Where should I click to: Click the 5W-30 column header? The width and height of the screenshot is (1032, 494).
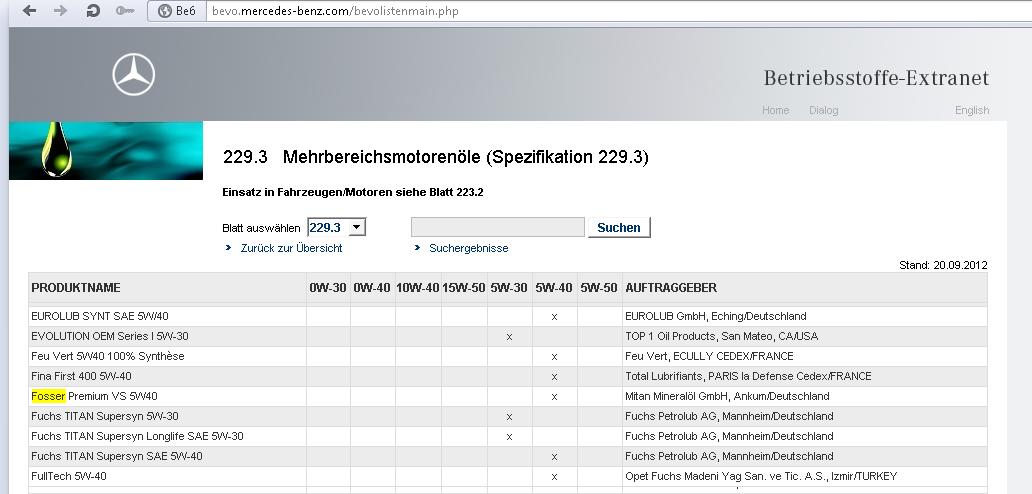(x=509, y=287)
